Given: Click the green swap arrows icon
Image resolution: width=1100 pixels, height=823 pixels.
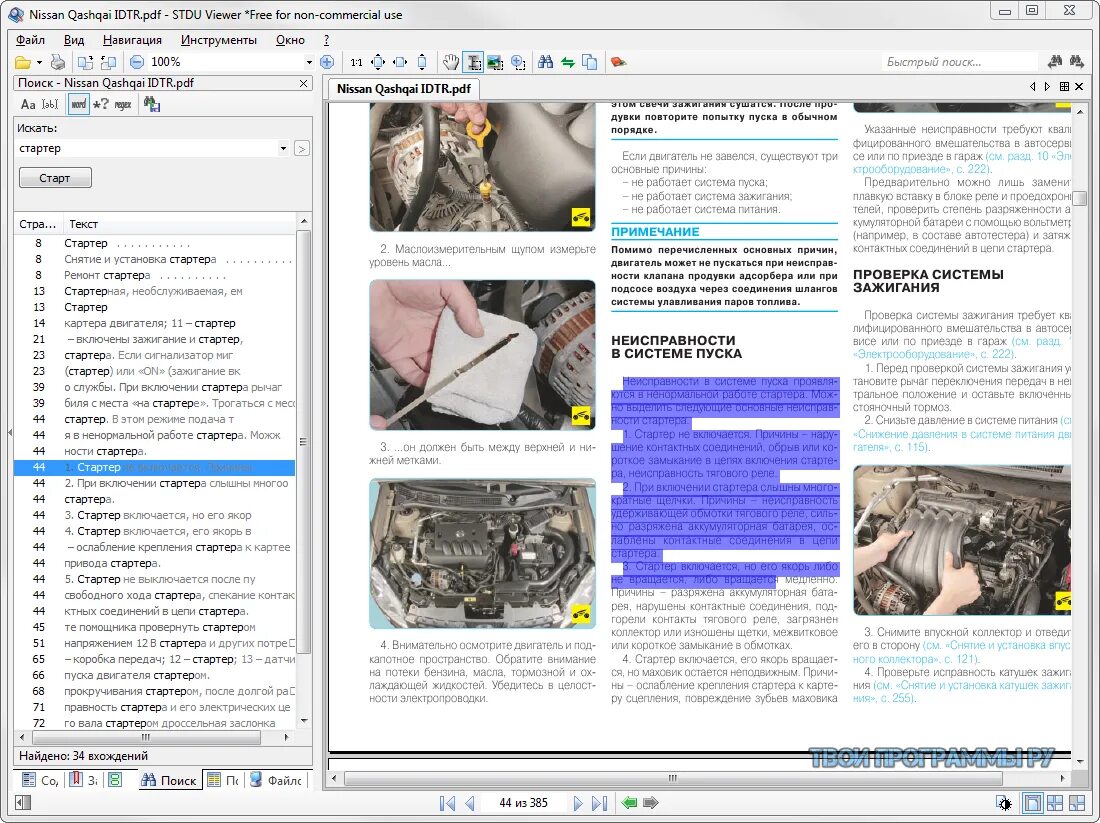Looking at the screenshot, I should 568,62.
